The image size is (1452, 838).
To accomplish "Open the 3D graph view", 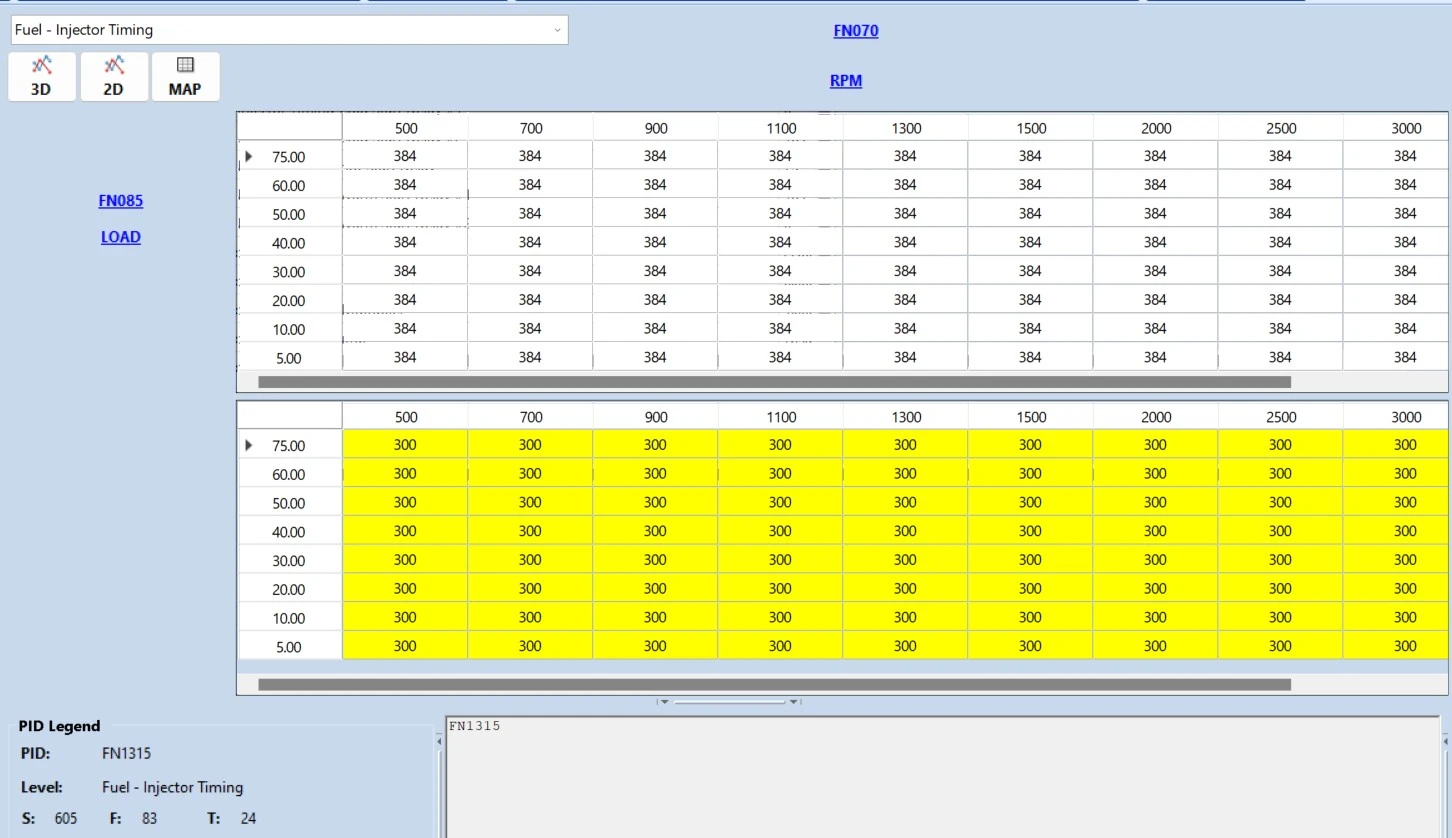I will point(41,77).
